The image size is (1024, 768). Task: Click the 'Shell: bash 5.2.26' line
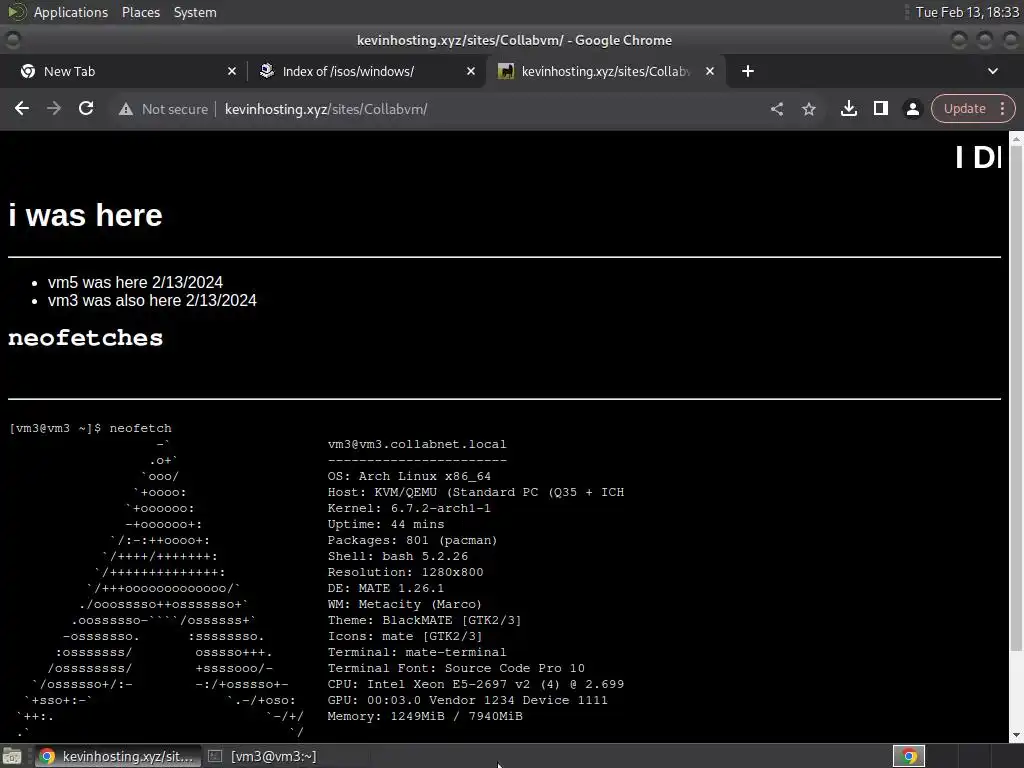pyautogui.click(x=398, y=556)
